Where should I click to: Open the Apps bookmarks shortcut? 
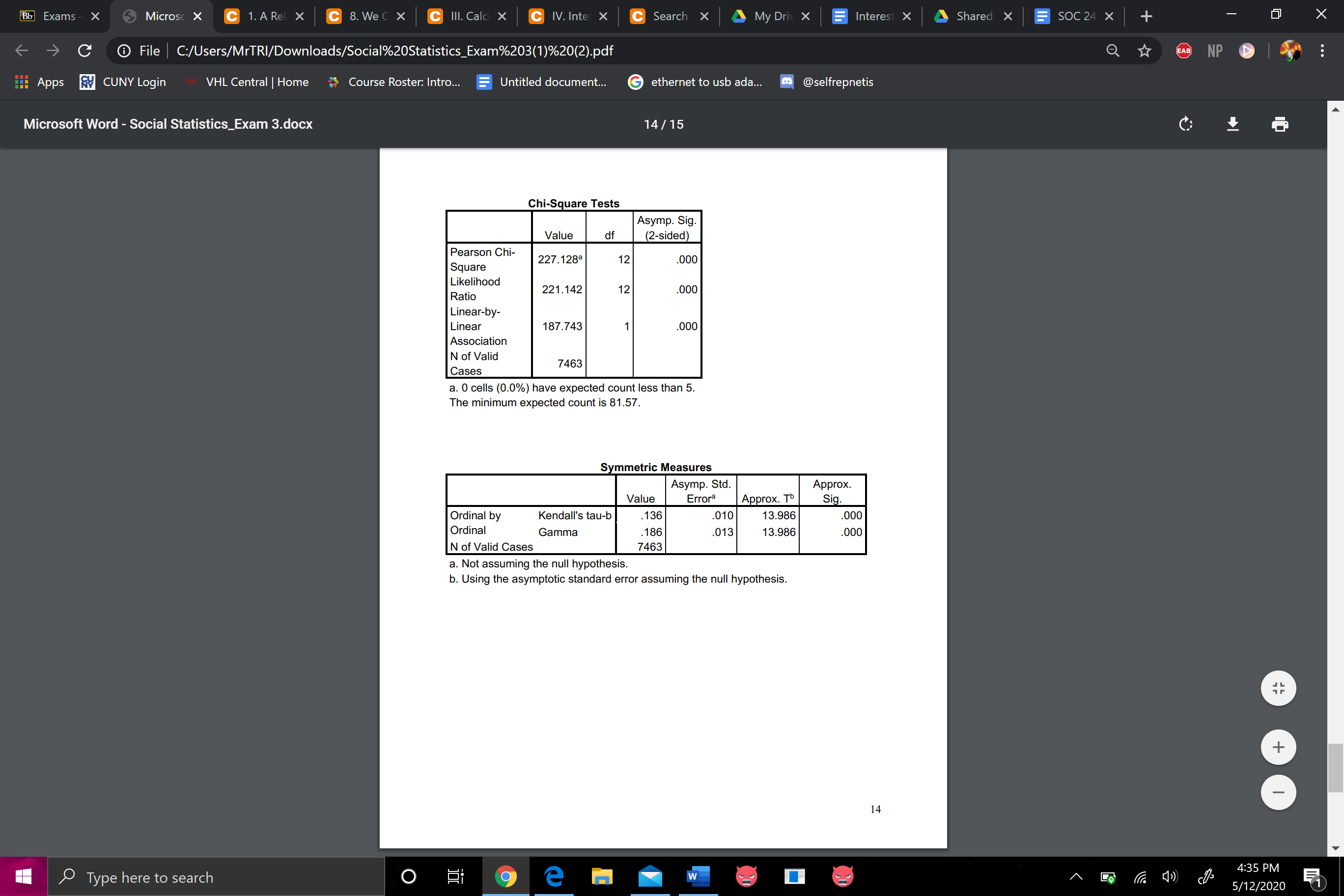pyautogui.click(x=39, y=82)
